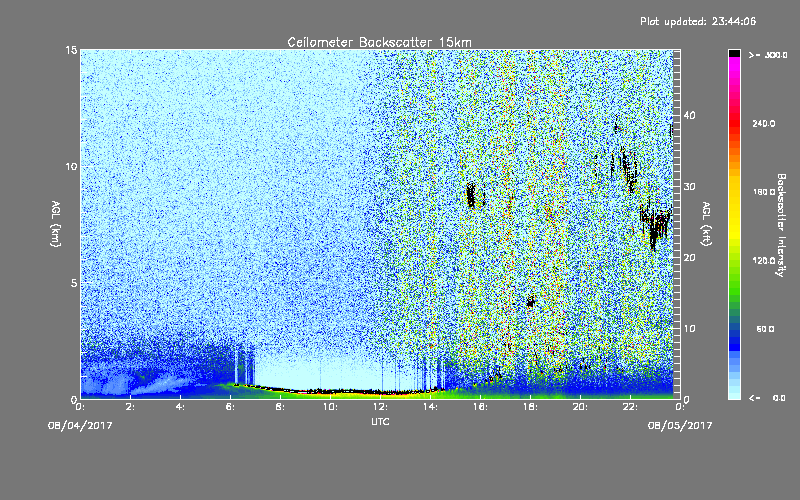
Task: Click the '15' tick on the km axis
Action: [71, 50]
